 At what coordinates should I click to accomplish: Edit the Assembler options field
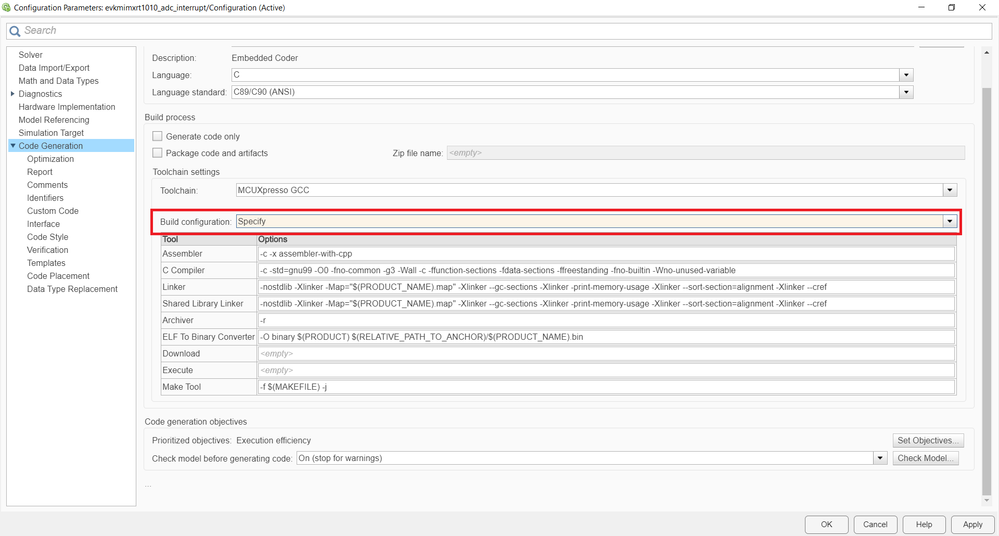(x=606, y=254)
